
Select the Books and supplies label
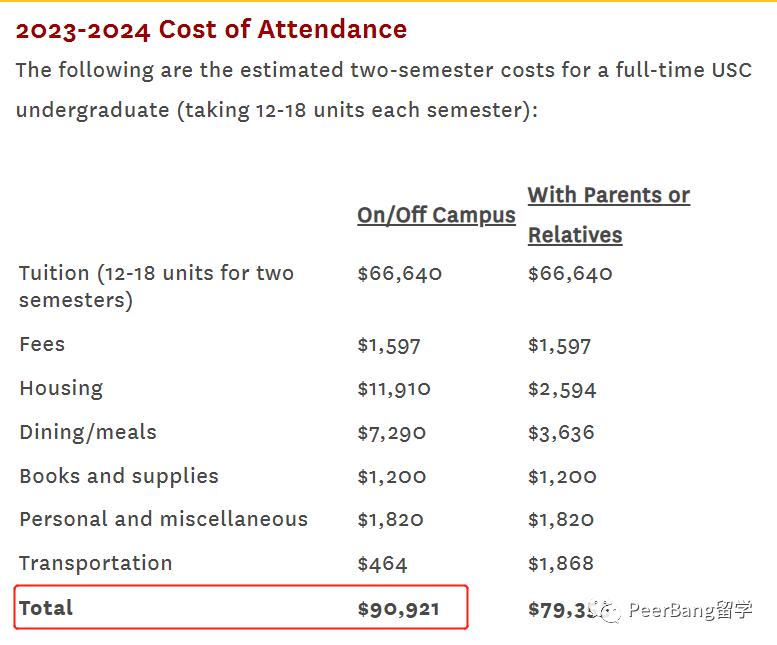(119, 476)
